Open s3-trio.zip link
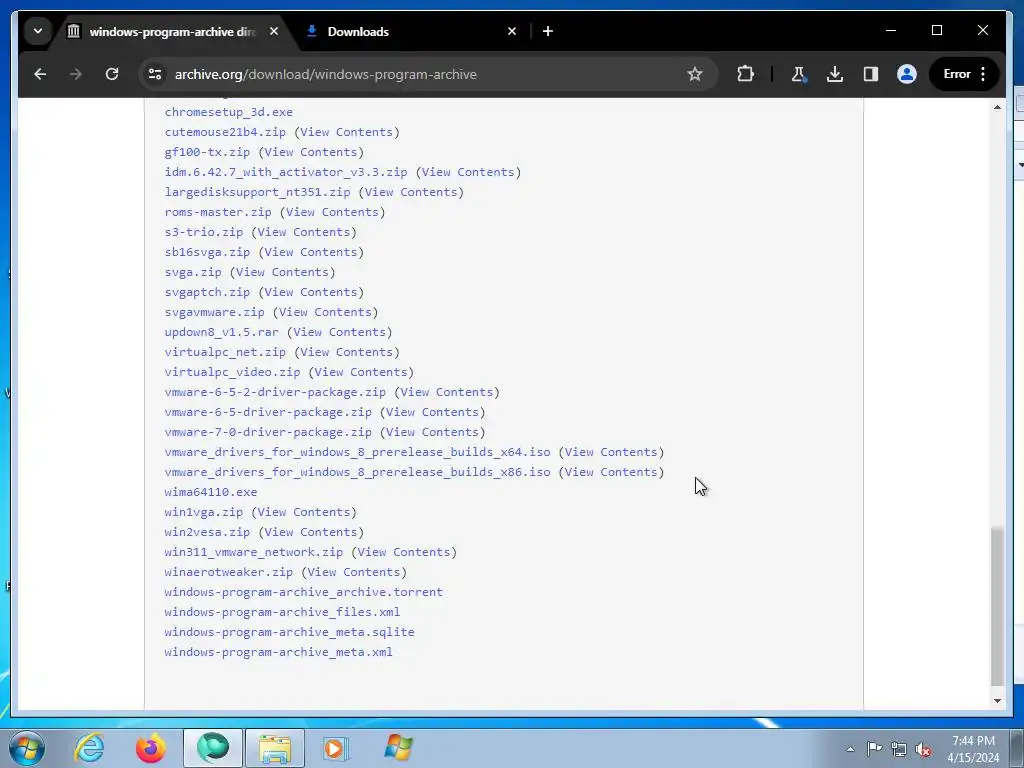The width and height of the screenshot is (1024, 768). [204, 232]
